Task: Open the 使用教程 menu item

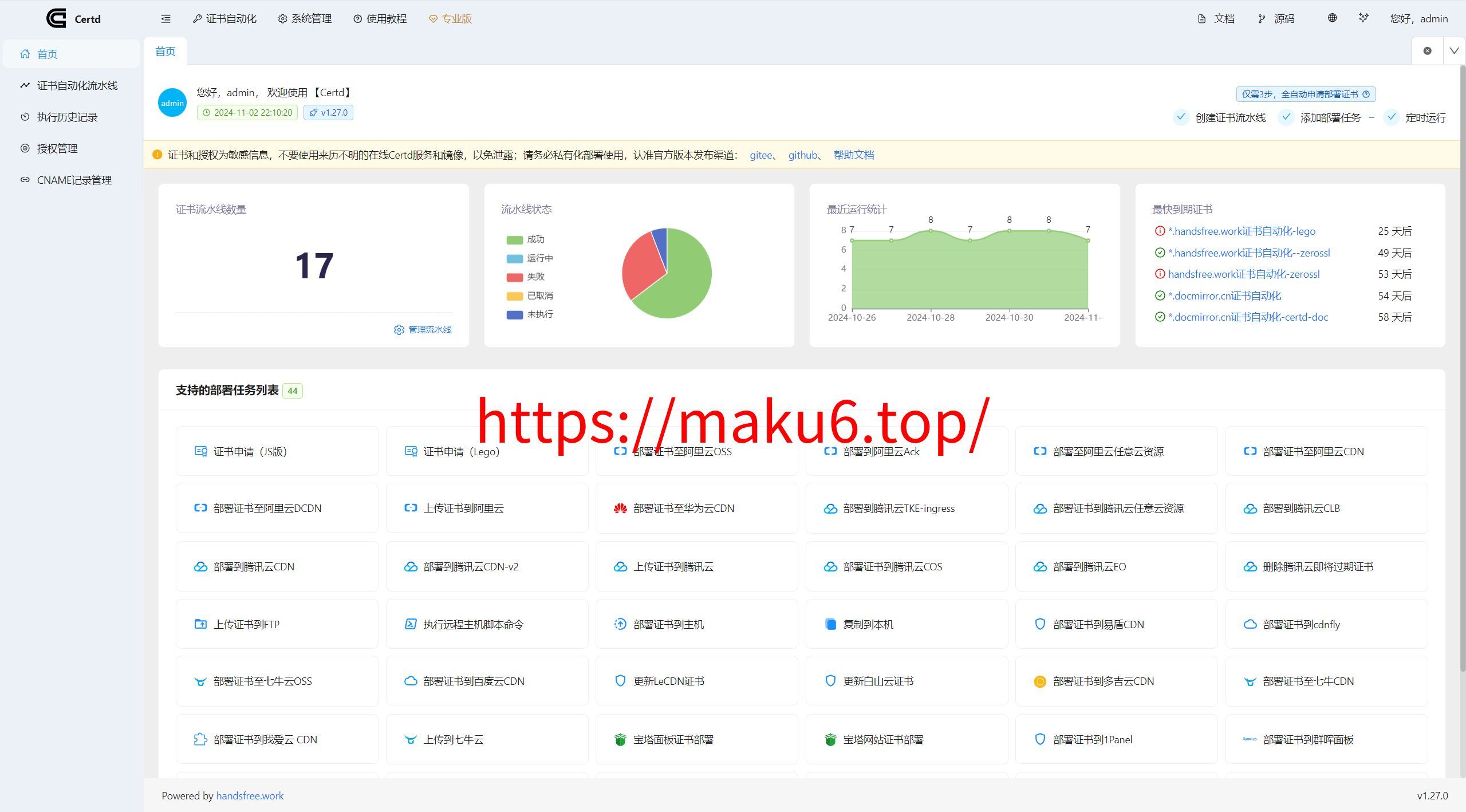Action: [380, 19]
